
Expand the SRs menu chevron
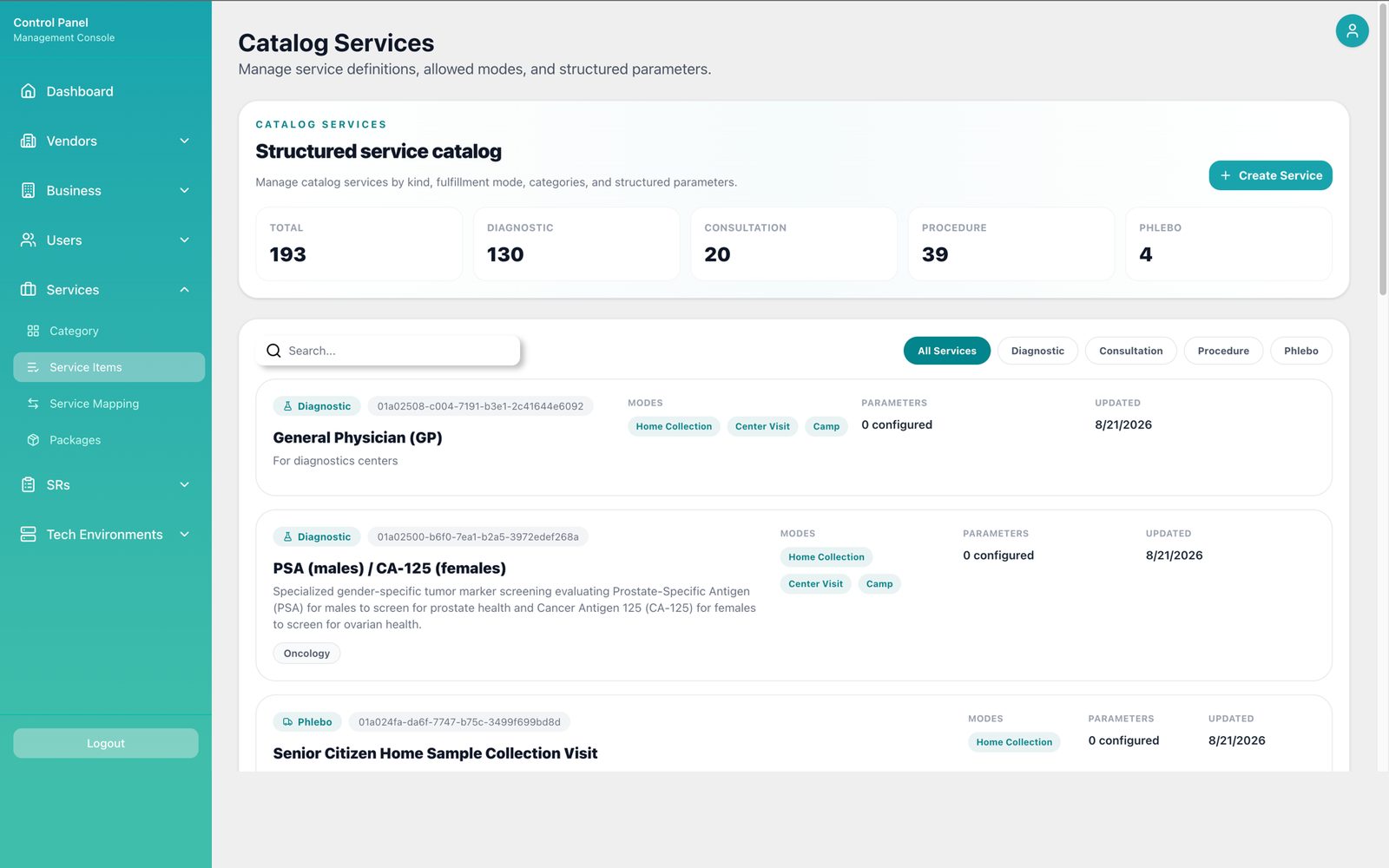(x=184, y=484)
